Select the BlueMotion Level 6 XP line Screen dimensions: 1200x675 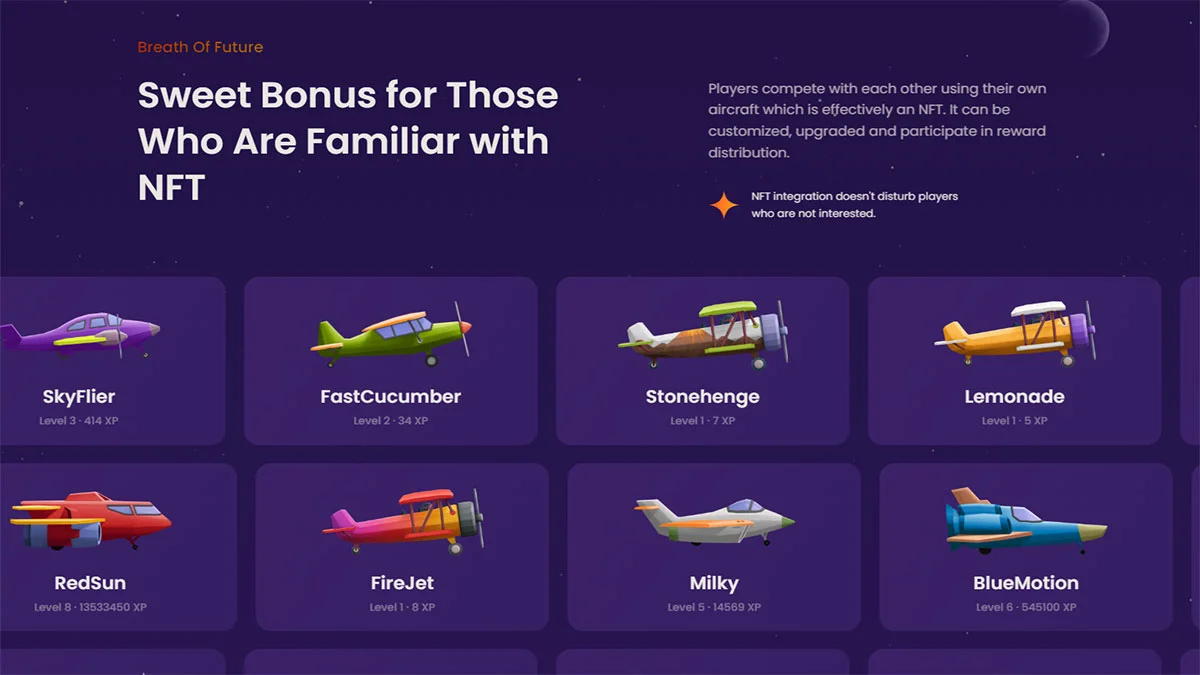point(1026,607)
